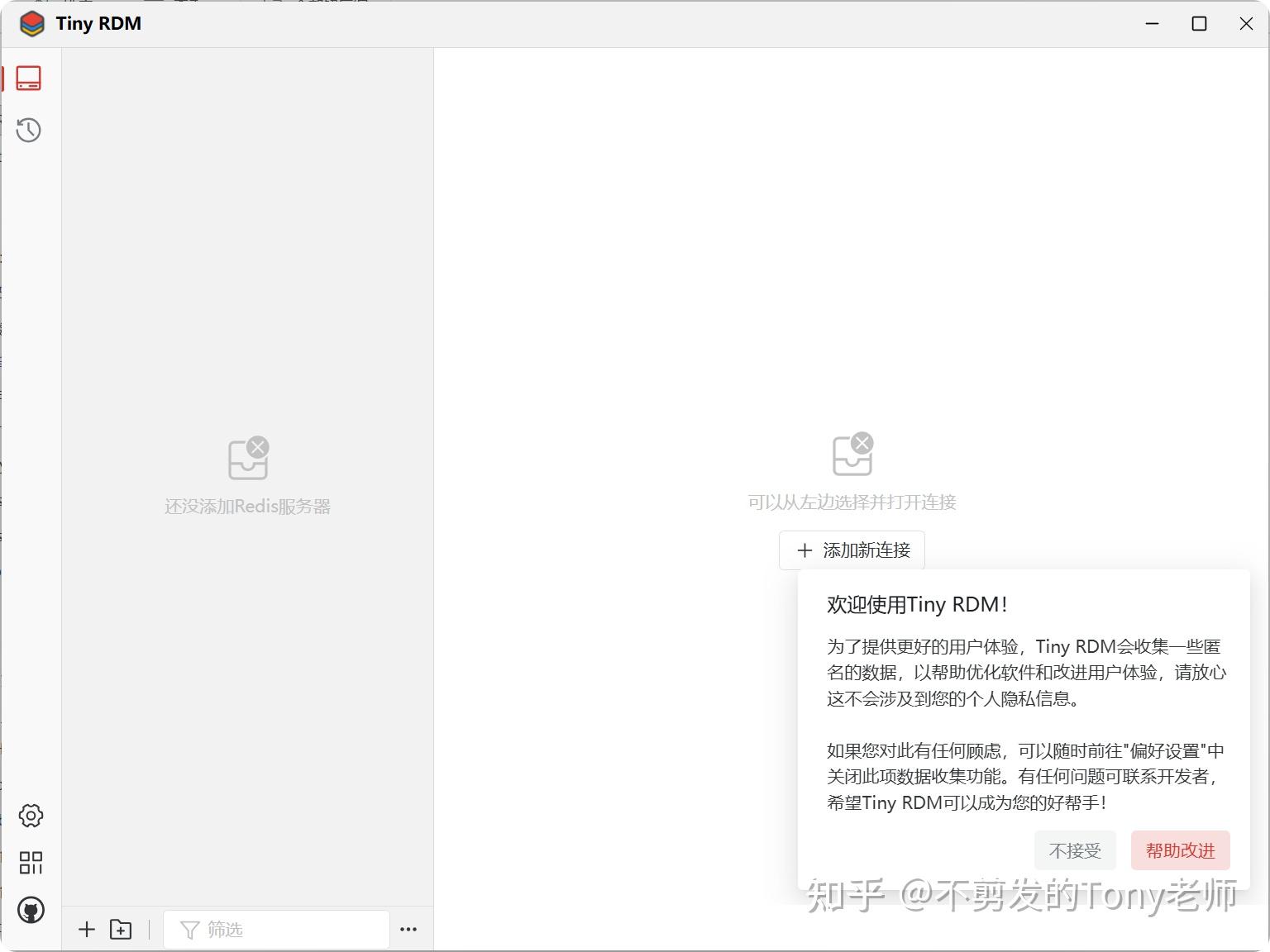Viewport: 1270px width, 952px height.
Task: Create a new group with folder-plus icon
Action: pos(121,929)
